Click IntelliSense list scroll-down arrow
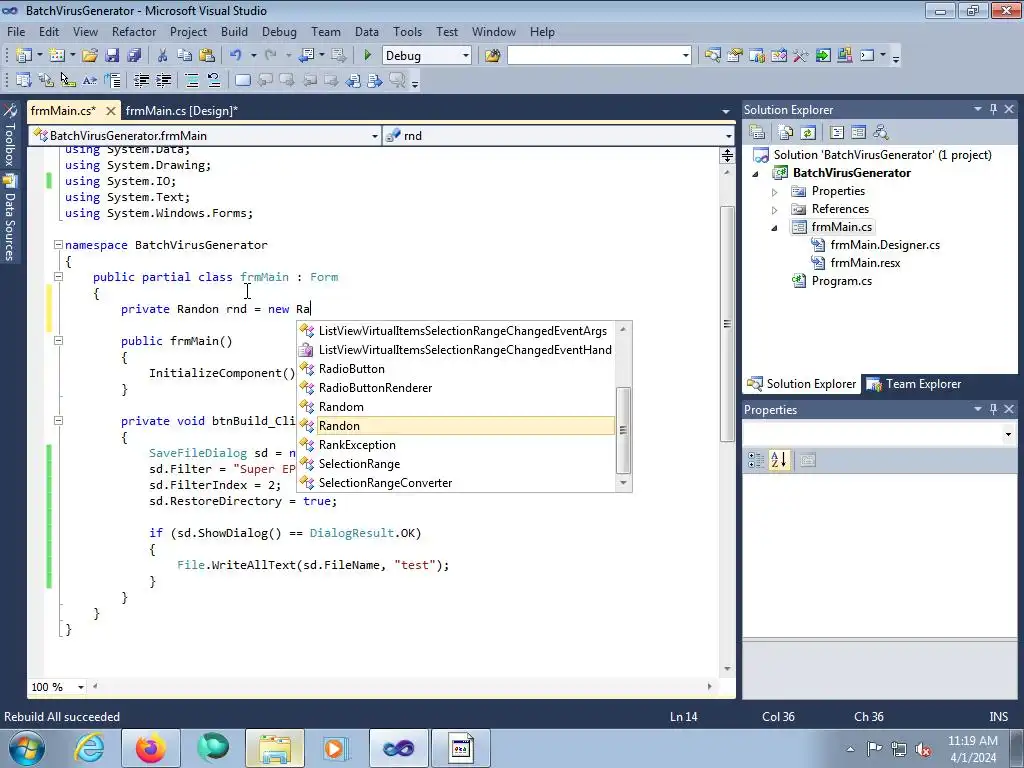The image size is (1024, 768). [x=623, y=483]
